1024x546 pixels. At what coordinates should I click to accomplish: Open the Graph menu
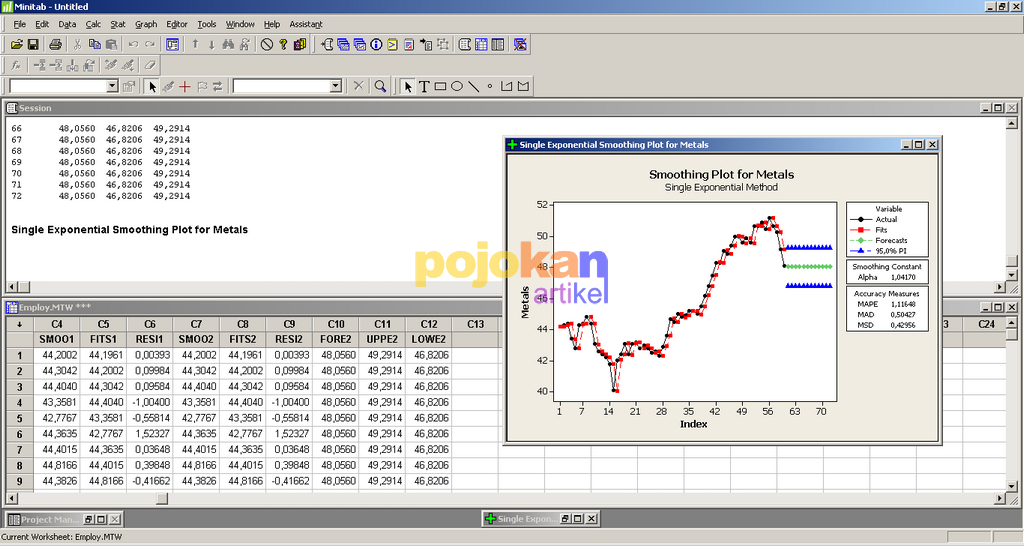[x=146, y=24]
